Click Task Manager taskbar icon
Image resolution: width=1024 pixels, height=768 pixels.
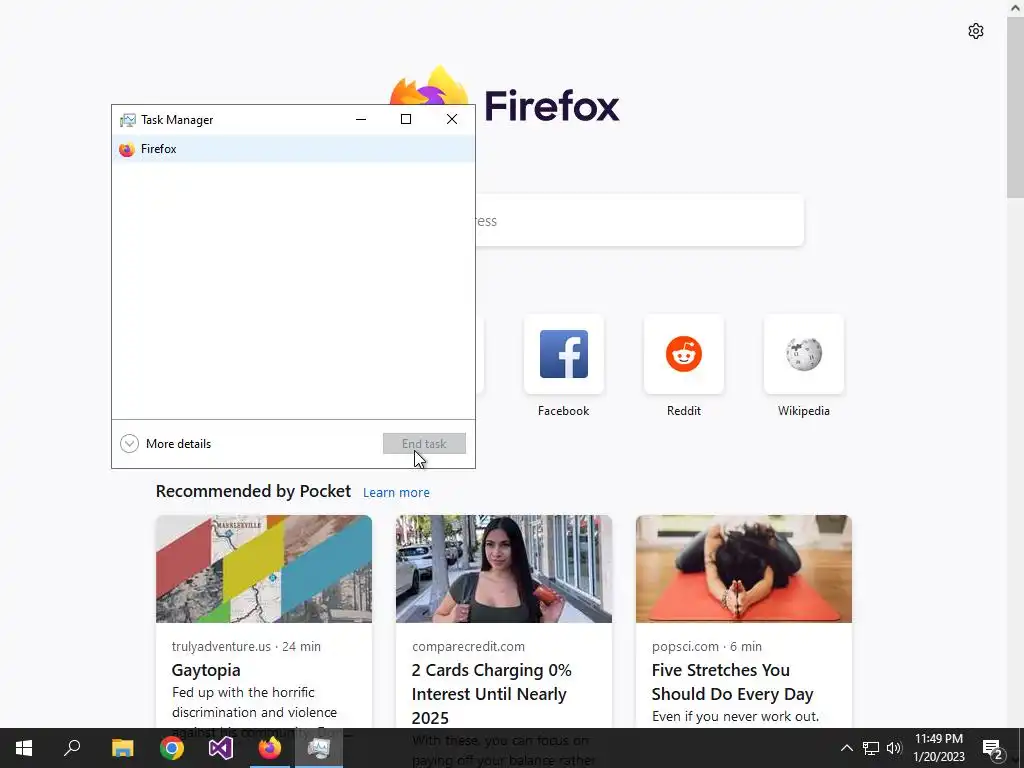(x=319, y=748)
